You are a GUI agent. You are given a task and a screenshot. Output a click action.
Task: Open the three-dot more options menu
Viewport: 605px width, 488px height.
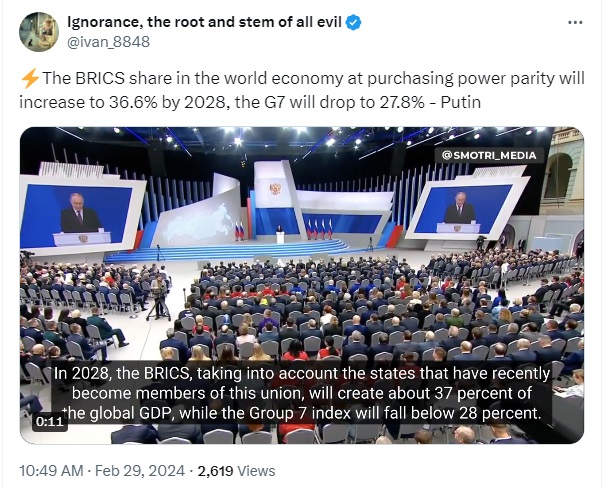575,23
